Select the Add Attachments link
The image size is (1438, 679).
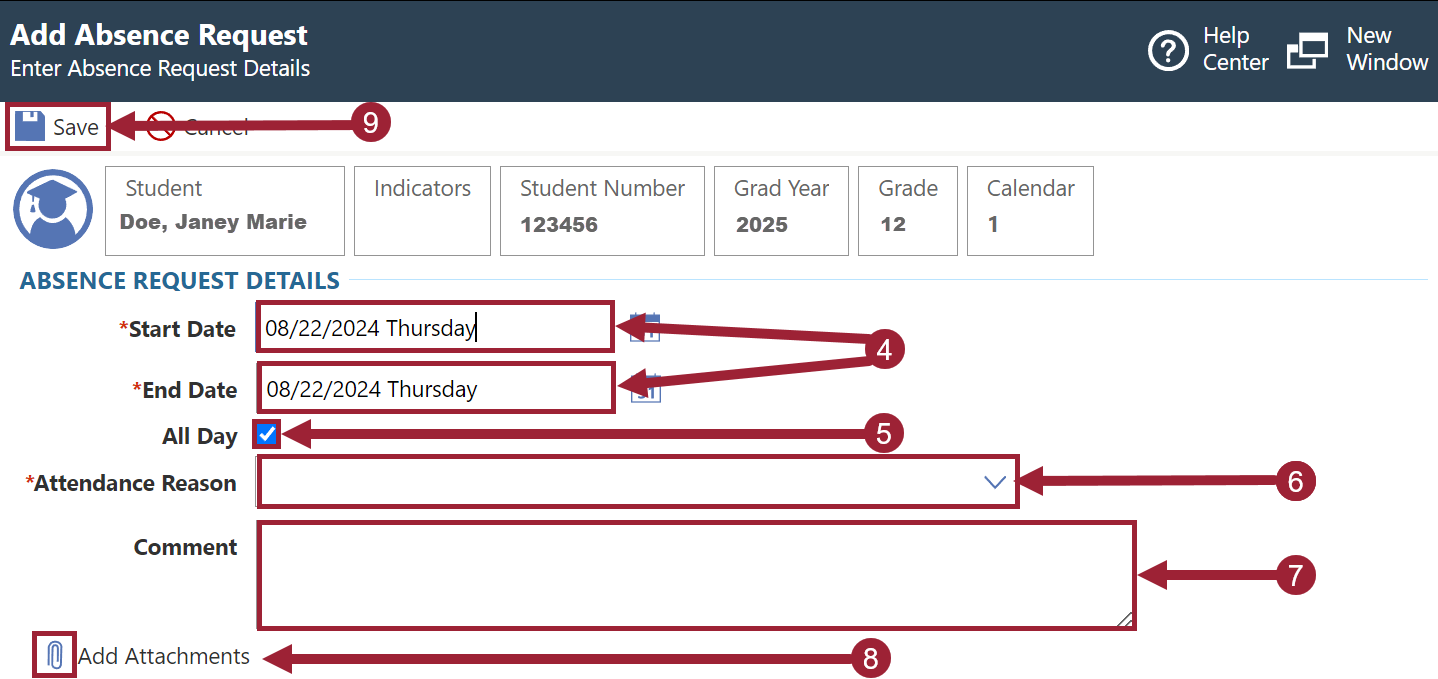164,656
